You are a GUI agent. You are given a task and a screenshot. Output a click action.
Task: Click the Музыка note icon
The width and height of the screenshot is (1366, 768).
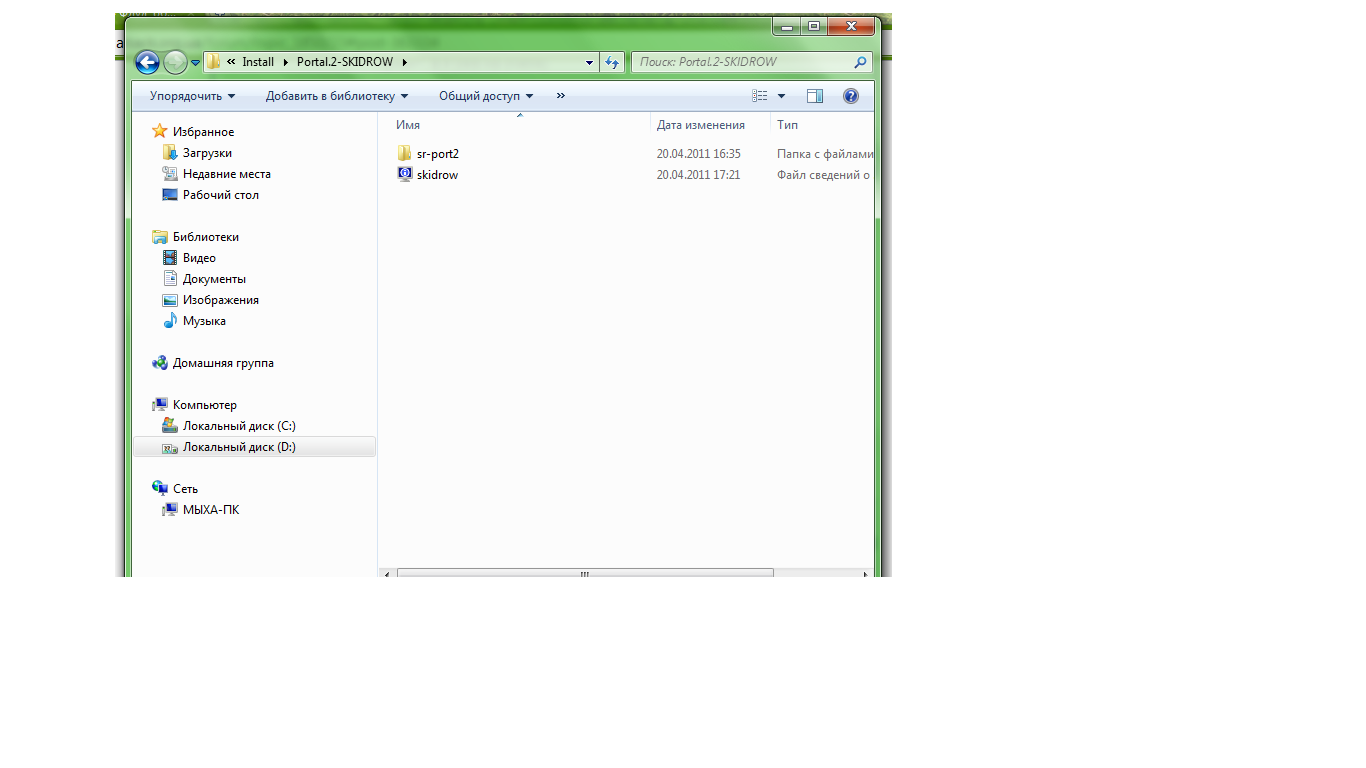point(170,321)
